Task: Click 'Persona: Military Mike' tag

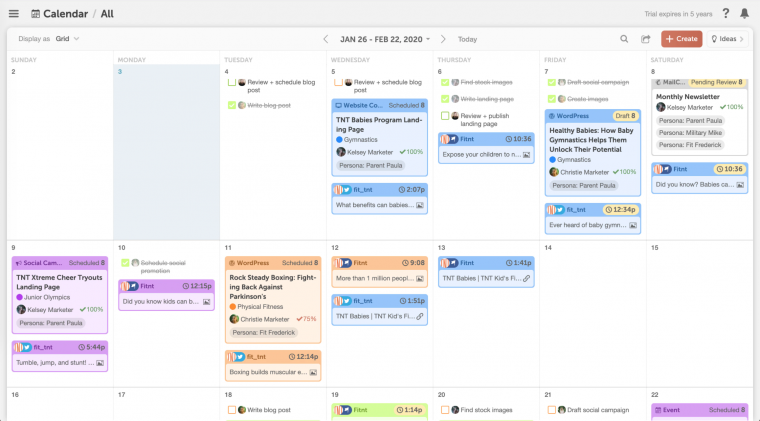Action: (690, 133)
